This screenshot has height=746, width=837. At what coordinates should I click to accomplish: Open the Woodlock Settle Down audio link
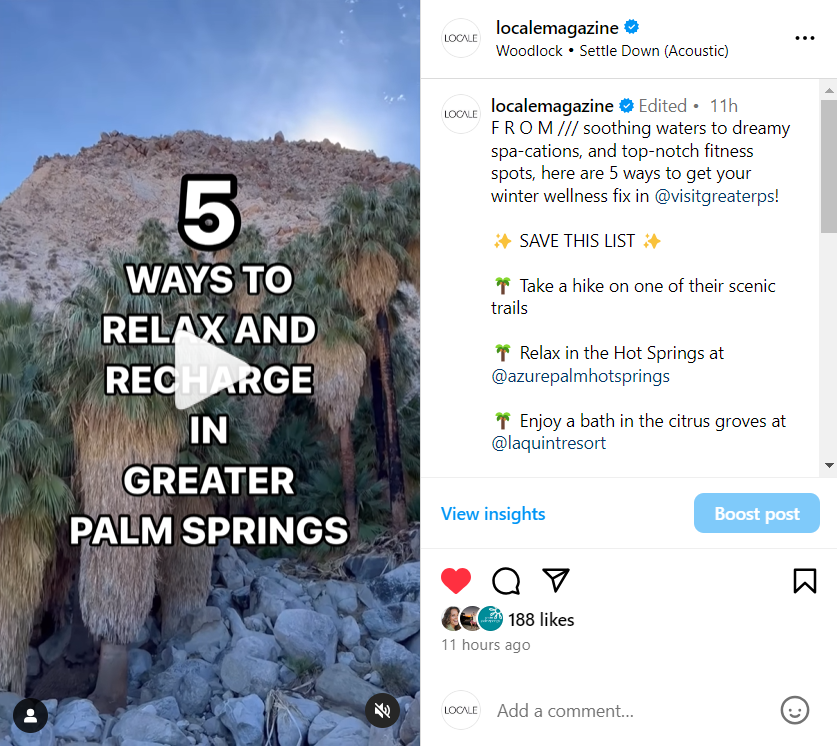(612, 51)
